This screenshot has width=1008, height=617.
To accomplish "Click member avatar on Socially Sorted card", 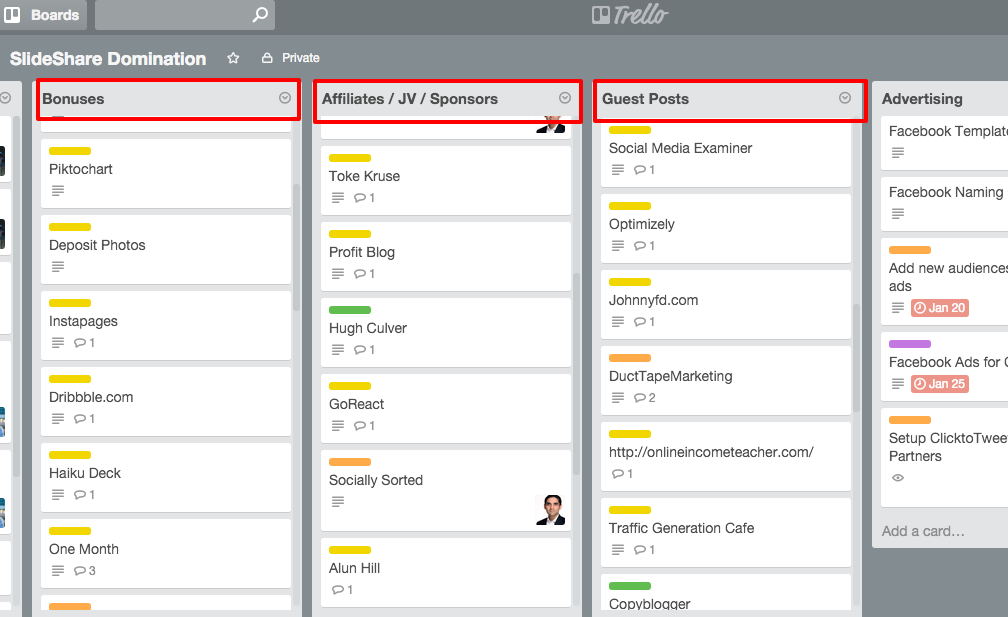I will [550, 510].
